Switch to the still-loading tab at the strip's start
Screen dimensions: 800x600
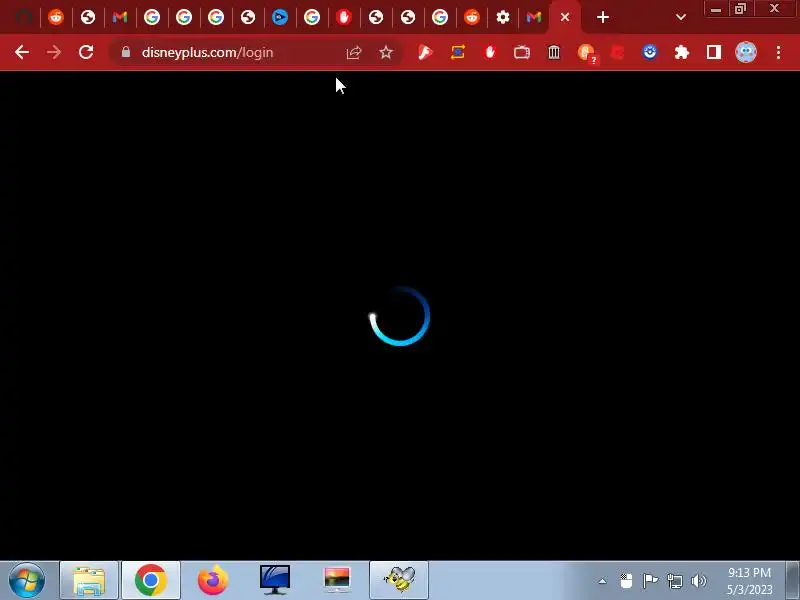coord(24,17)
